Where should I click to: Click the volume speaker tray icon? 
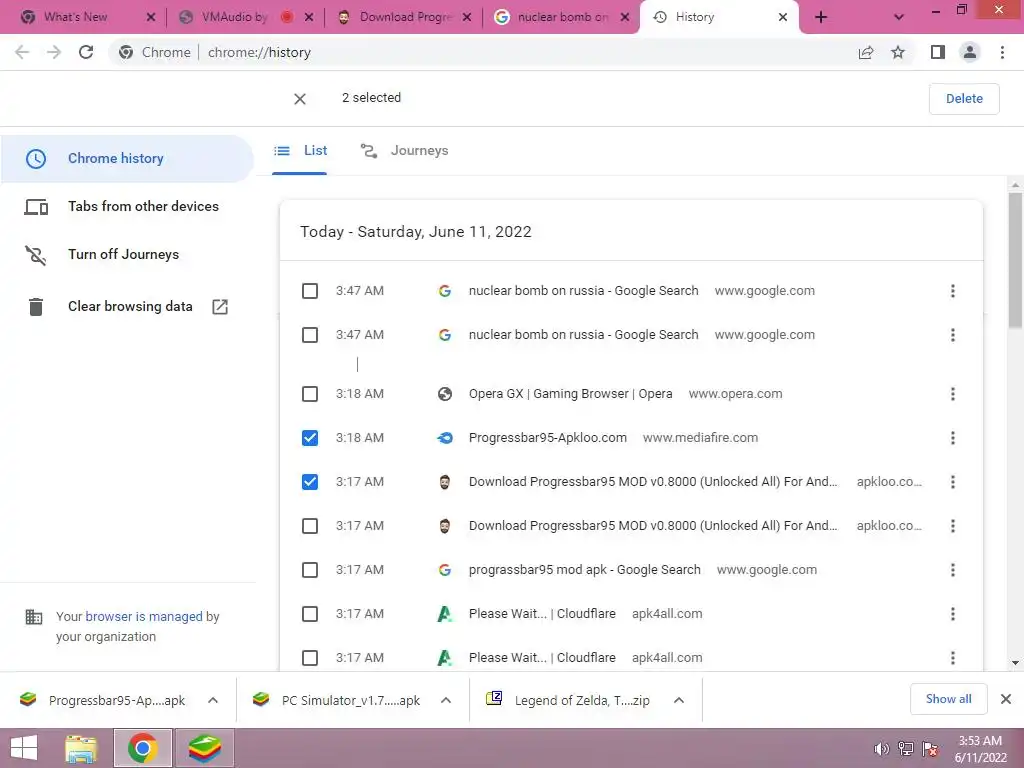(x=882, y=748)
